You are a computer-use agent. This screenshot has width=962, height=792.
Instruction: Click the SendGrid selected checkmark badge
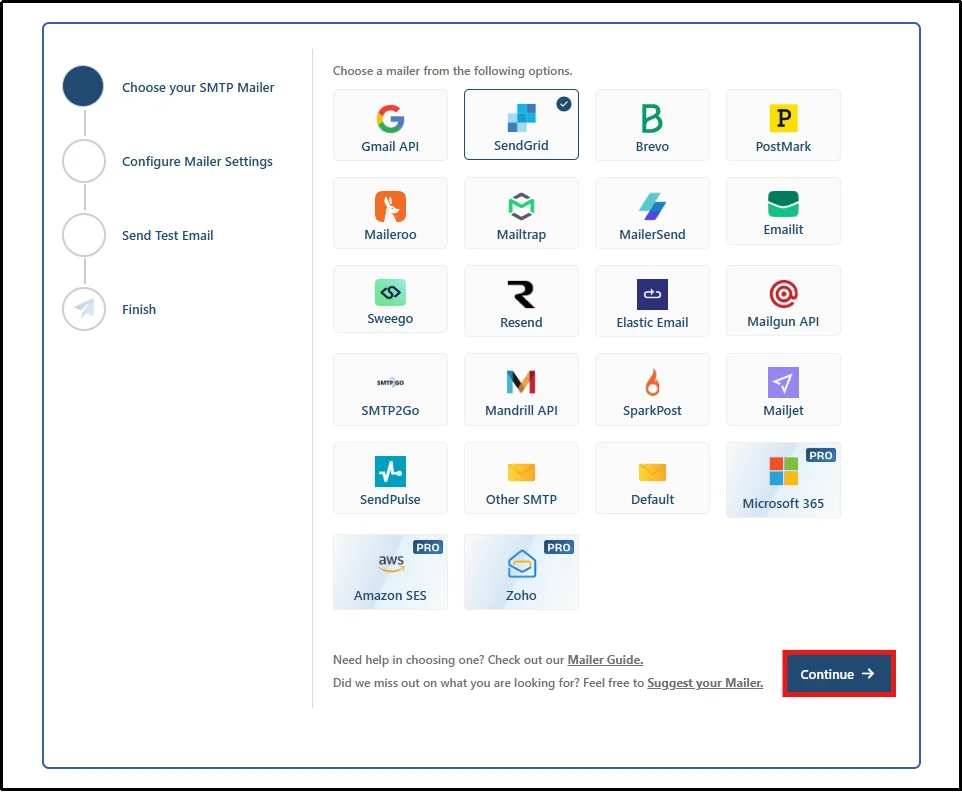point(564,104)
